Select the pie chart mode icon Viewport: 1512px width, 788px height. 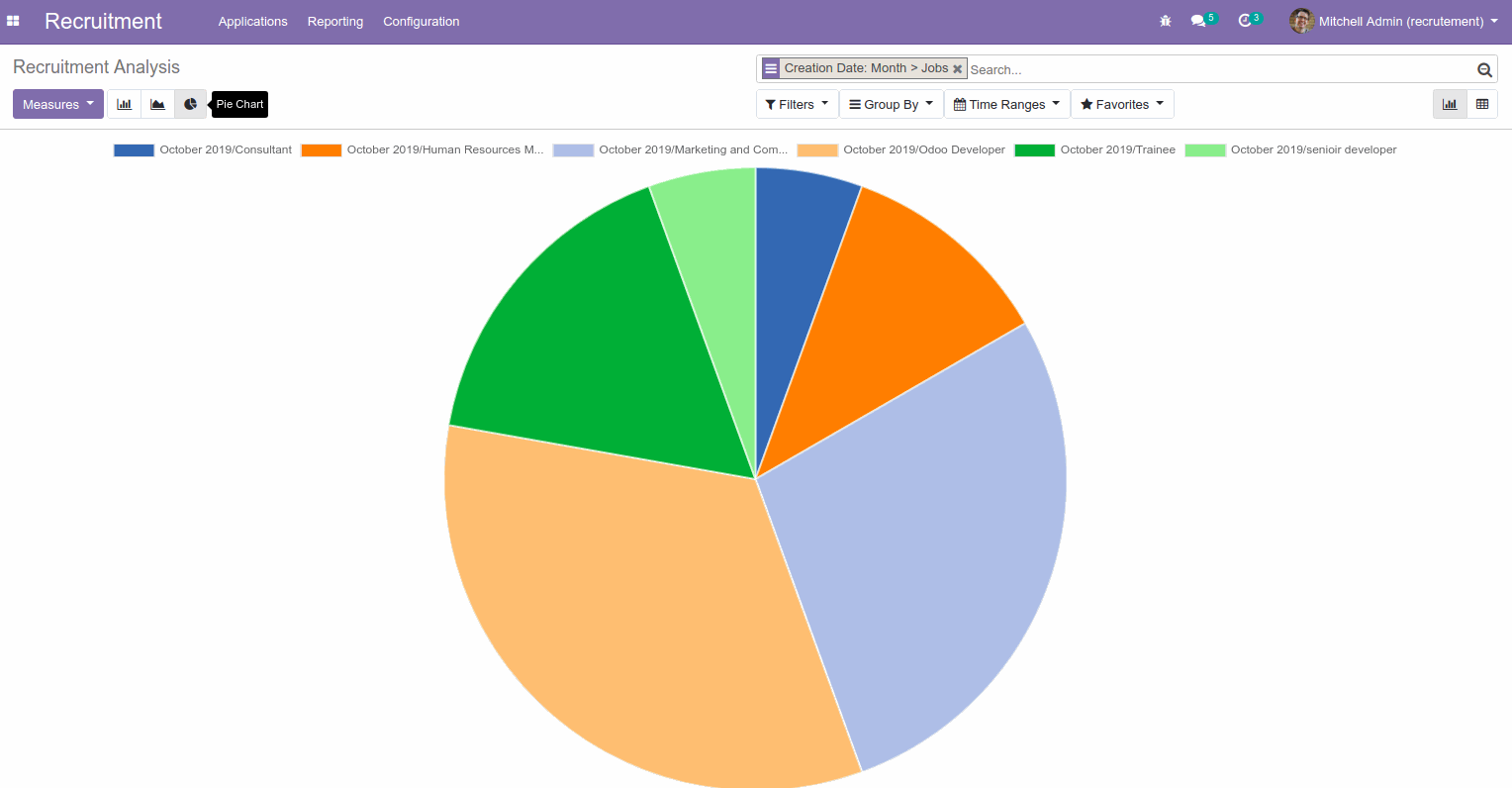[x=190, y=104]
